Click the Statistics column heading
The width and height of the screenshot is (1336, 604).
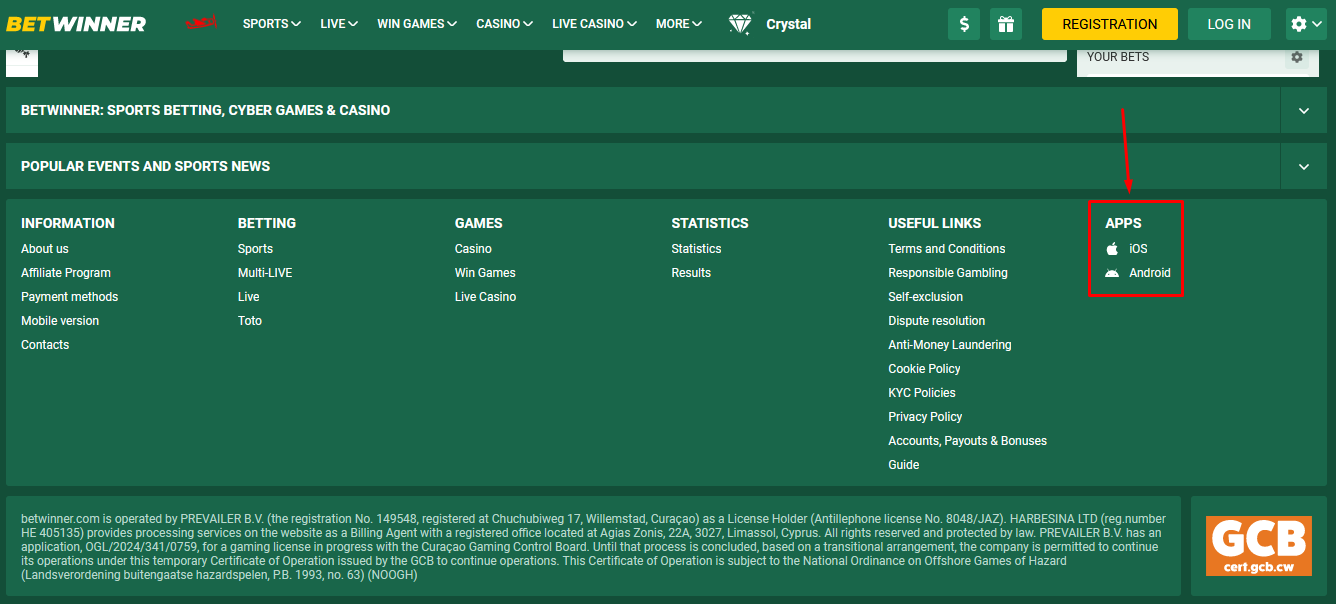[710, 223]
